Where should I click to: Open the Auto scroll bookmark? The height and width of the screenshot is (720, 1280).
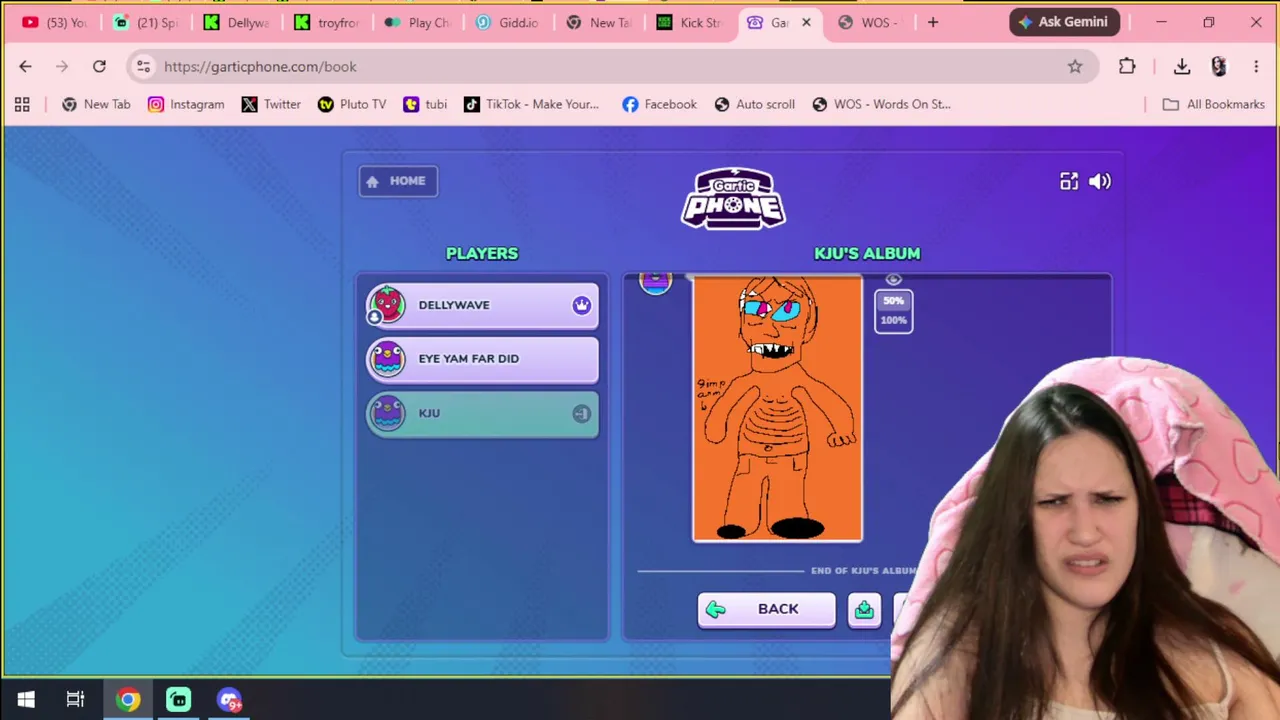[x=755, y=104]
